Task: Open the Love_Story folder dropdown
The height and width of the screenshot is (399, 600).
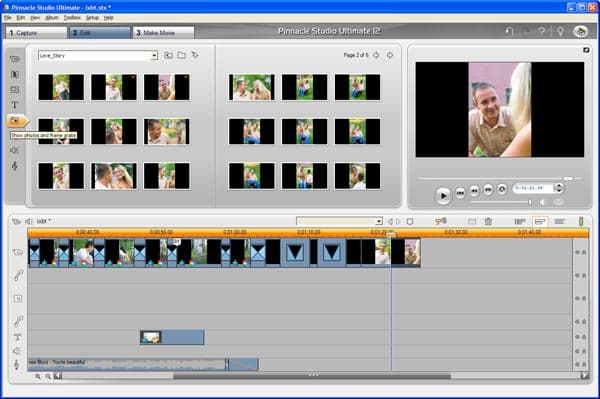Action: click(x=154, y=55)
